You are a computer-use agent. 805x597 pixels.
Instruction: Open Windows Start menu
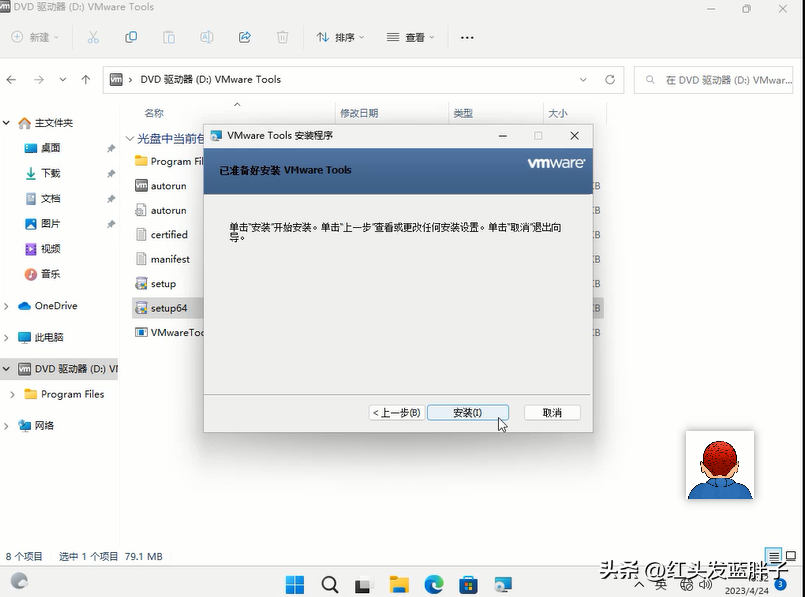[295, 584]
